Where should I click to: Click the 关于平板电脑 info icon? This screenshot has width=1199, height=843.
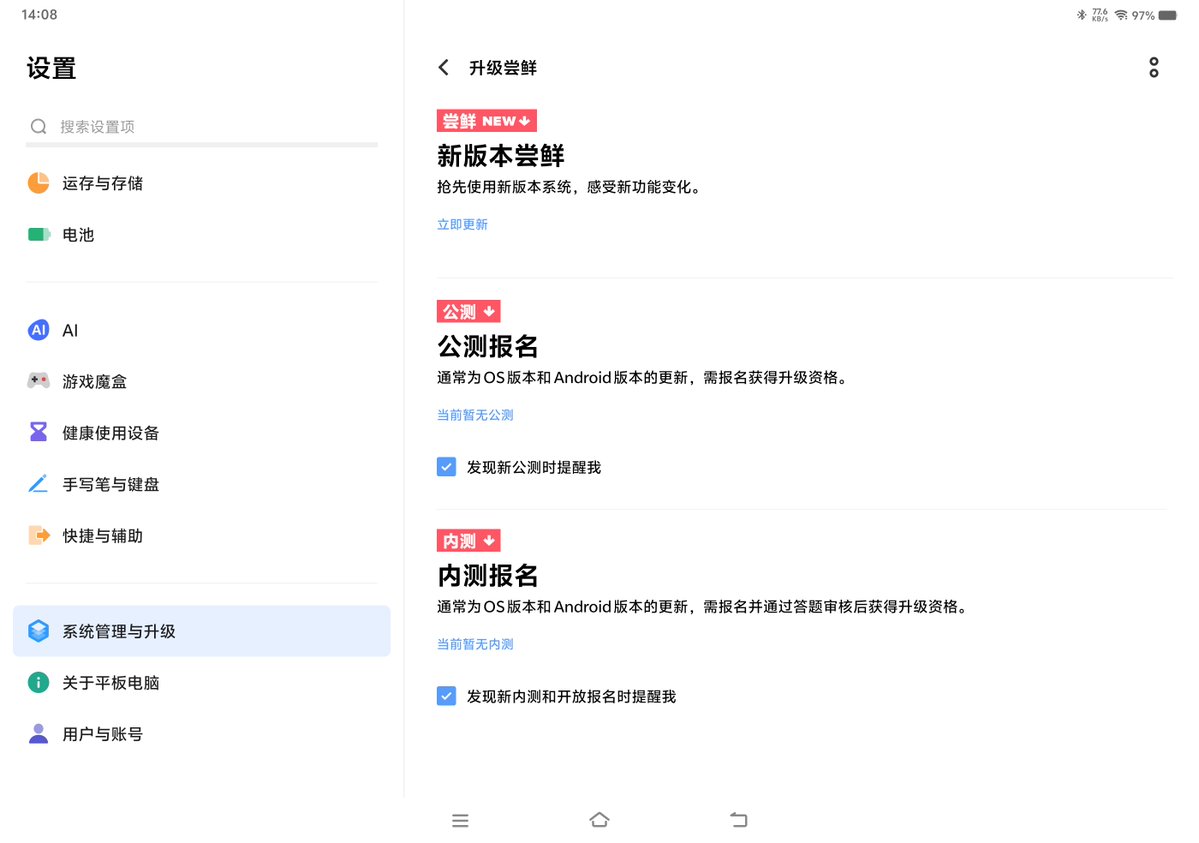38,682
